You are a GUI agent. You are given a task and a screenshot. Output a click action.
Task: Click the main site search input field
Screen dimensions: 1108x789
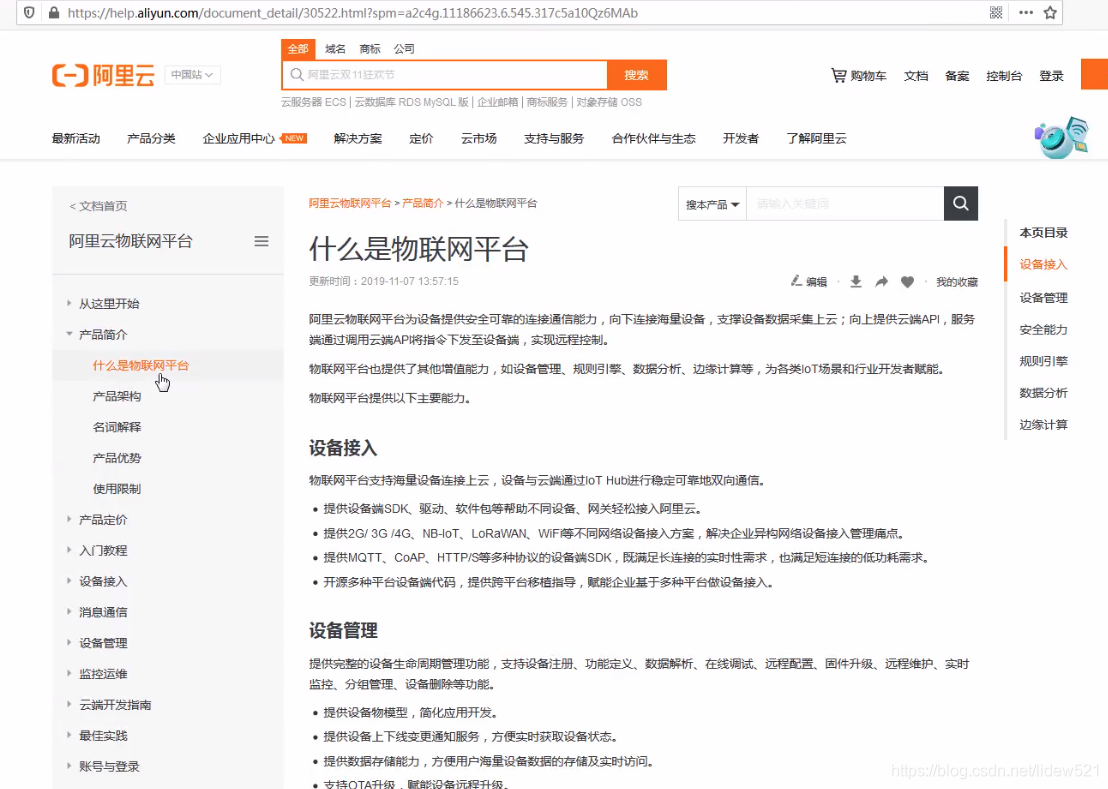(x=444, y=75)
